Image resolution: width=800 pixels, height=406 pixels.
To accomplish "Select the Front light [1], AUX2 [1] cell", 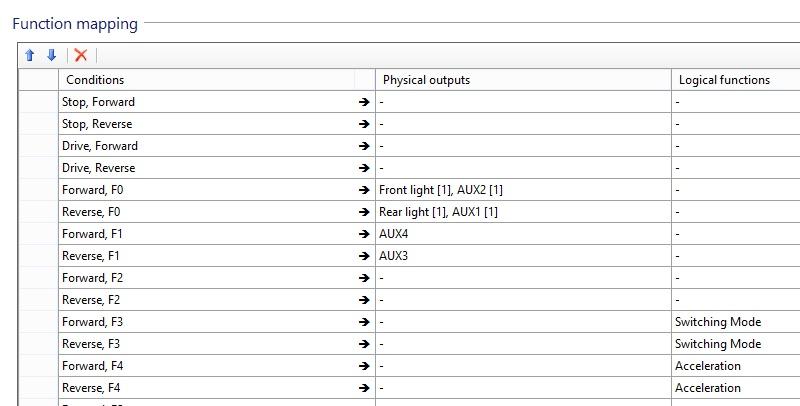I will click(x=523, y=190).
